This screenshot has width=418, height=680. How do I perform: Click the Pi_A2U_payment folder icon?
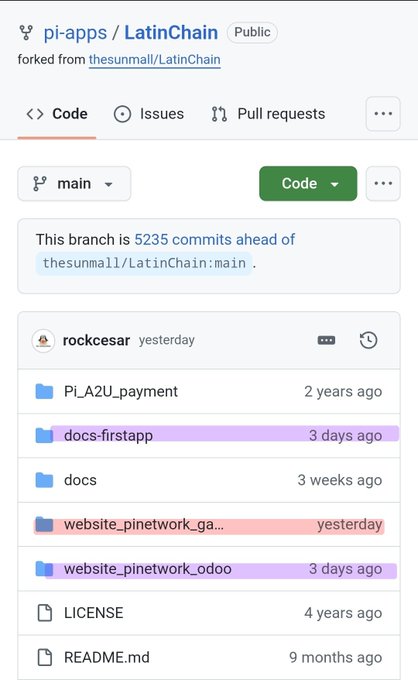(x=44, y=392)
